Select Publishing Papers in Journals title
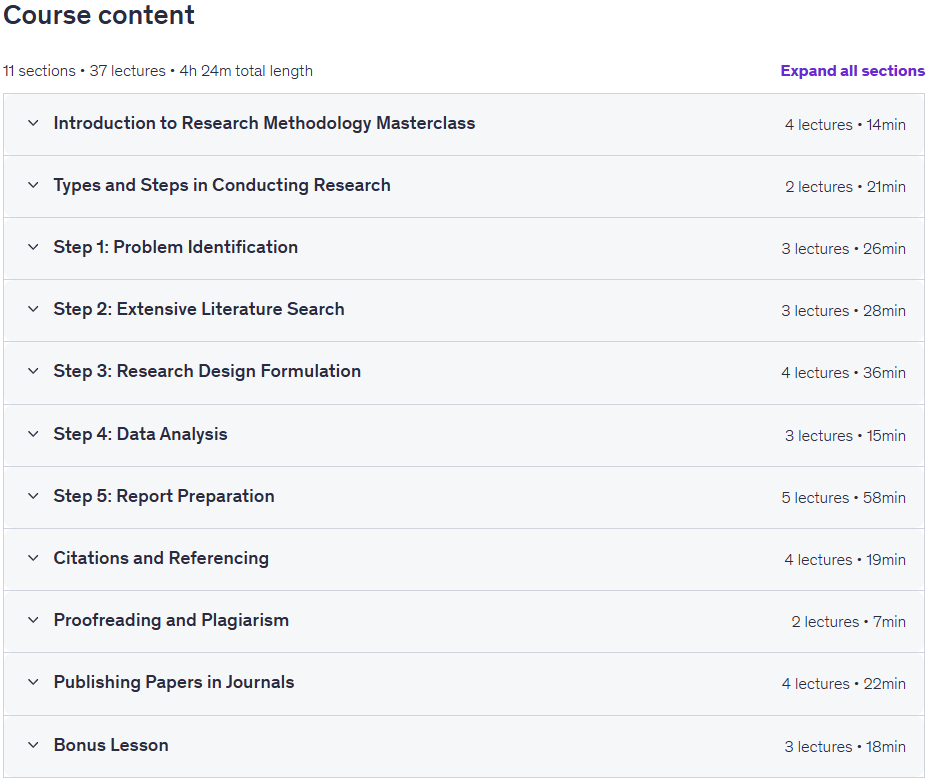Image resolution: width=926 pixels, height=778 pixels. tap(174, 682)
